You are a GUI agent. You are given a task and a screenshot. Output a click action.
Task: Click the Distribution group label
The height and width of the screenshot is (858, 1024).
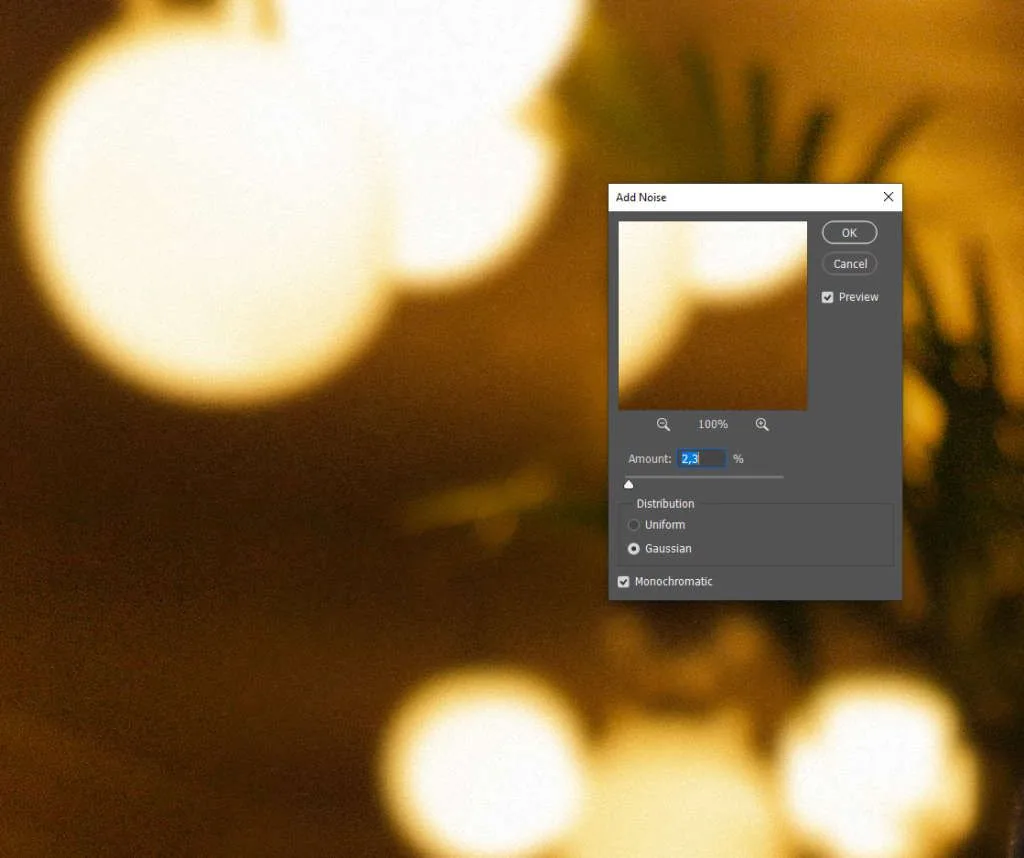click(665, 504)
